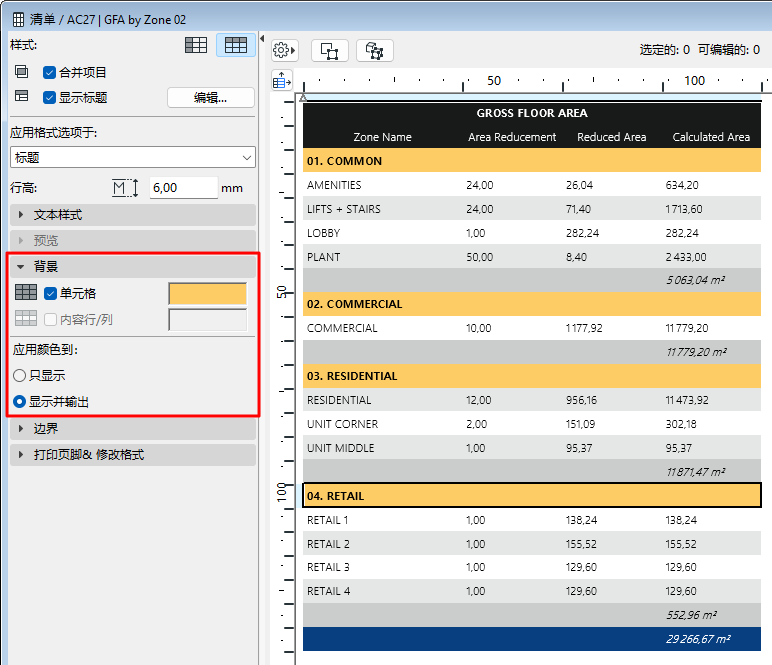
Task: Click the 可编辑的: 0 editable counter
Action: click(x=729, y=49)
